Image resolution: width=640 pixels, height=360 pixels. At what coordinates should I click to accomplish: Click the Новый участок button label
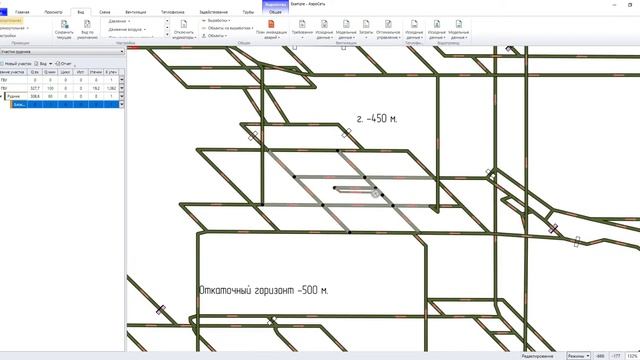tap(18, 64)
